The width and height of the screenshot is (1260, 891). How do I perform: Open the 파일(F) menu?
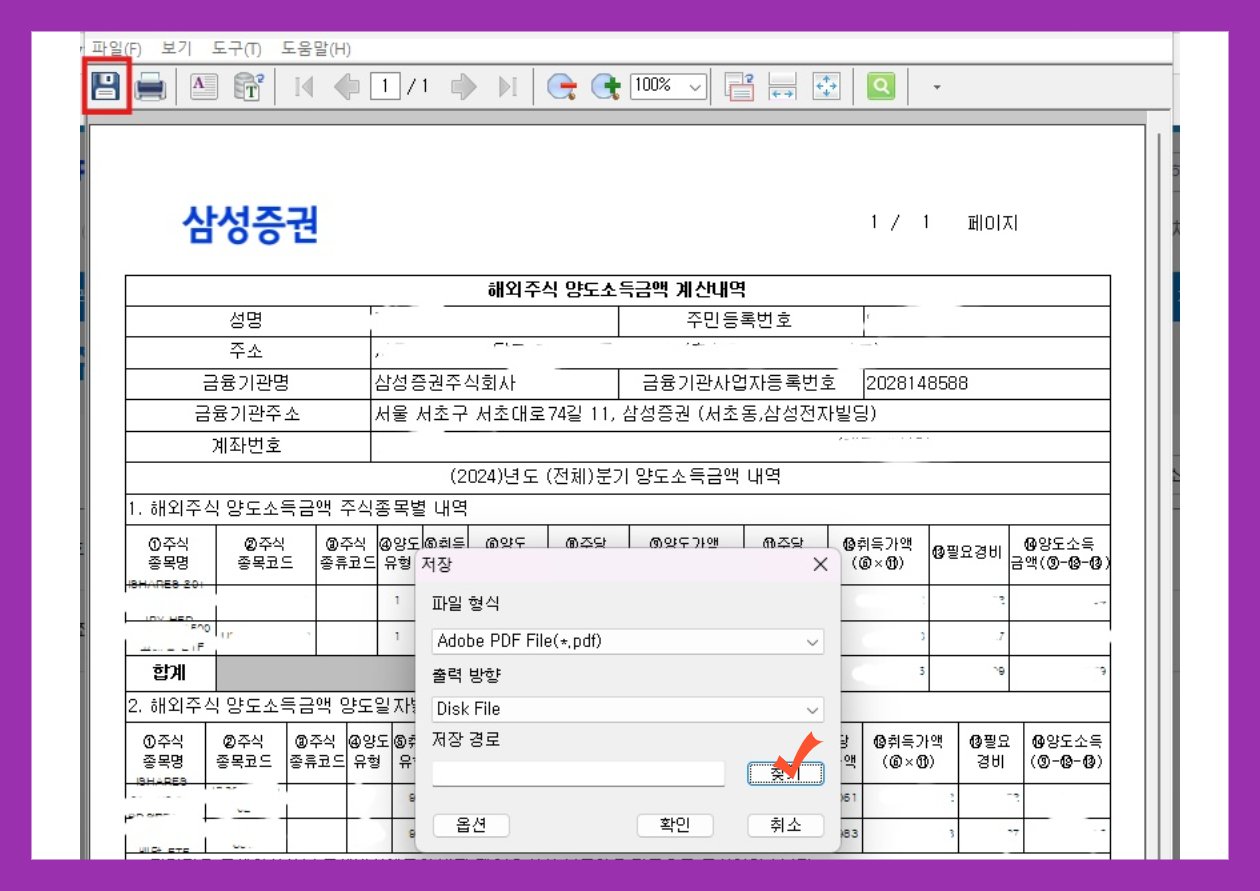point(117,48)
